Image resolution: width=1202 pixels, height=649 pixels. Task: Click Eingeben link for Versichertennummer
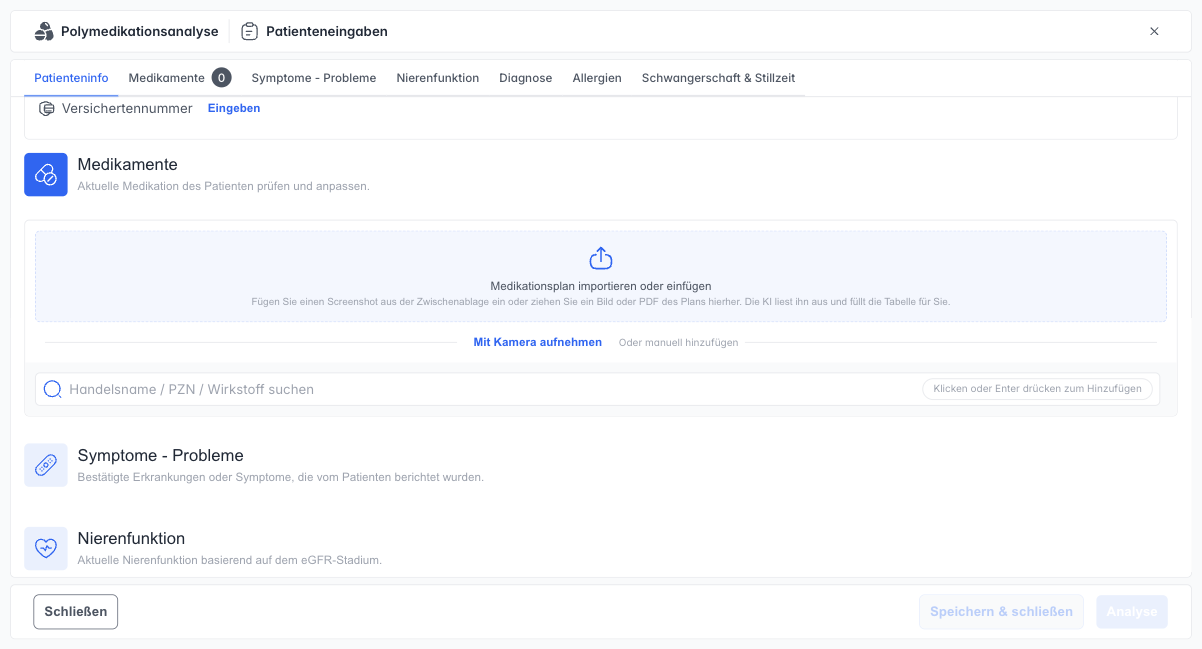coord(234,108)
